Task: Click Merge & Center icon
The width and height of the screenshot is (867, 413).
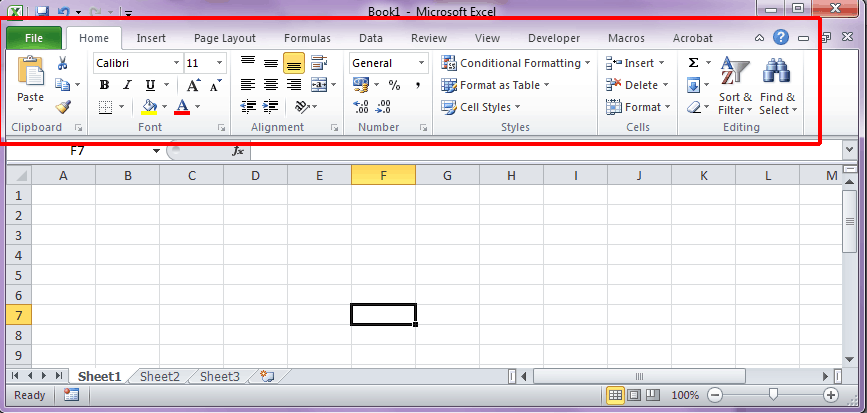Action: pos(319,85)
